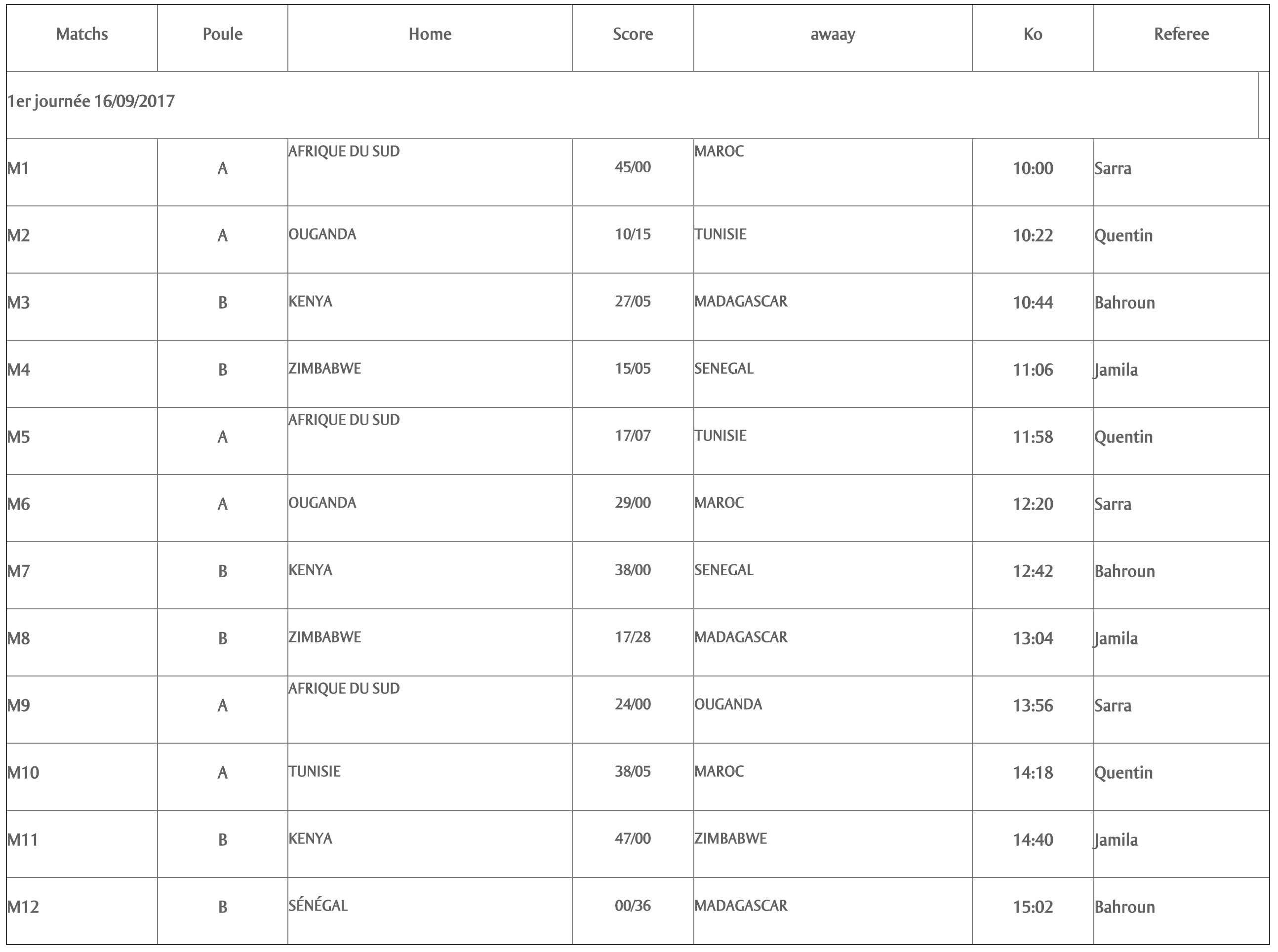The height and width of the screenshot is (952, 1278).
Task: Click the Poule column header
Action: point(222,35)
